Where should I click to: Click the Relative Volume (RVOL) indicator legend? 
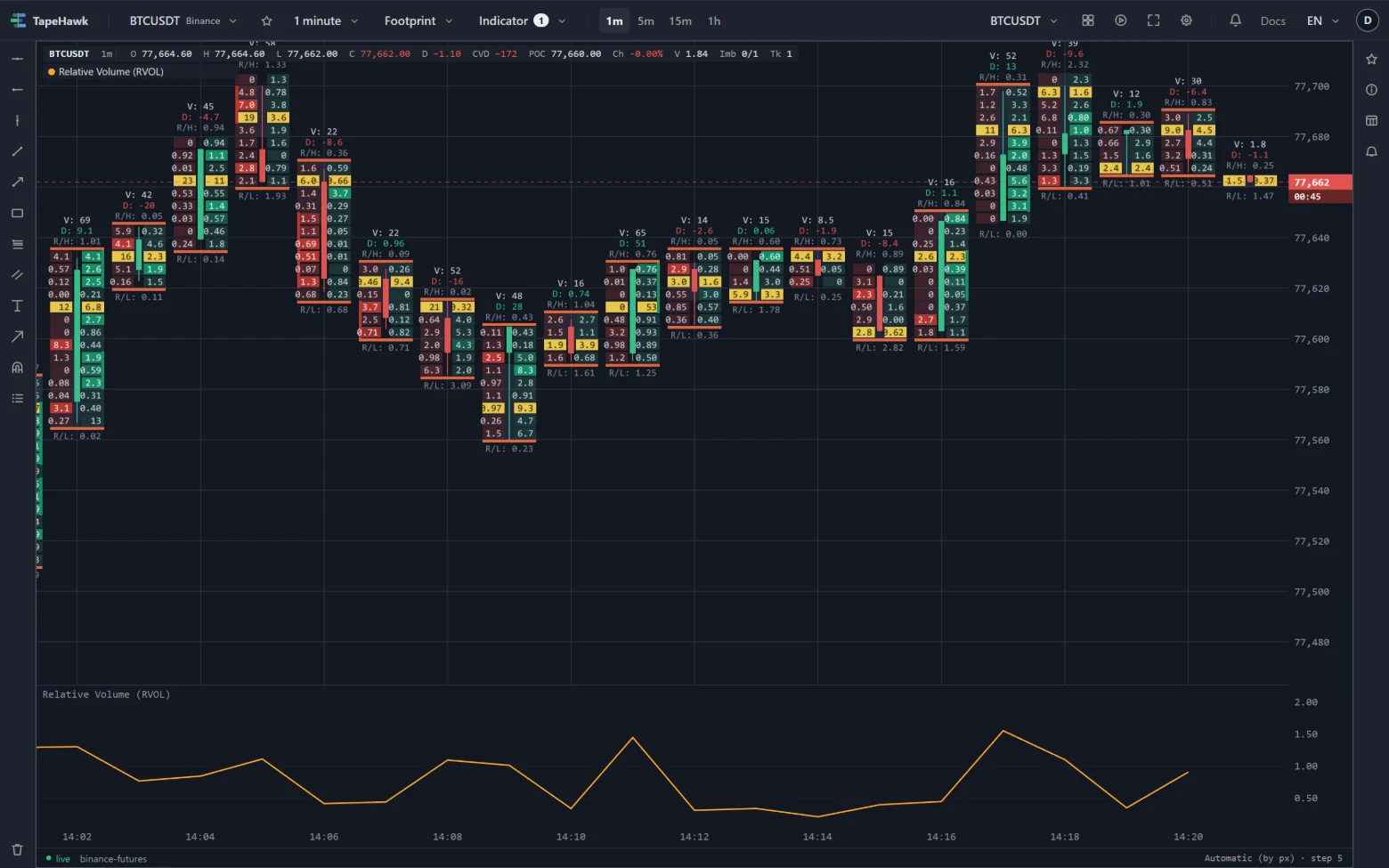click(106, 72)
